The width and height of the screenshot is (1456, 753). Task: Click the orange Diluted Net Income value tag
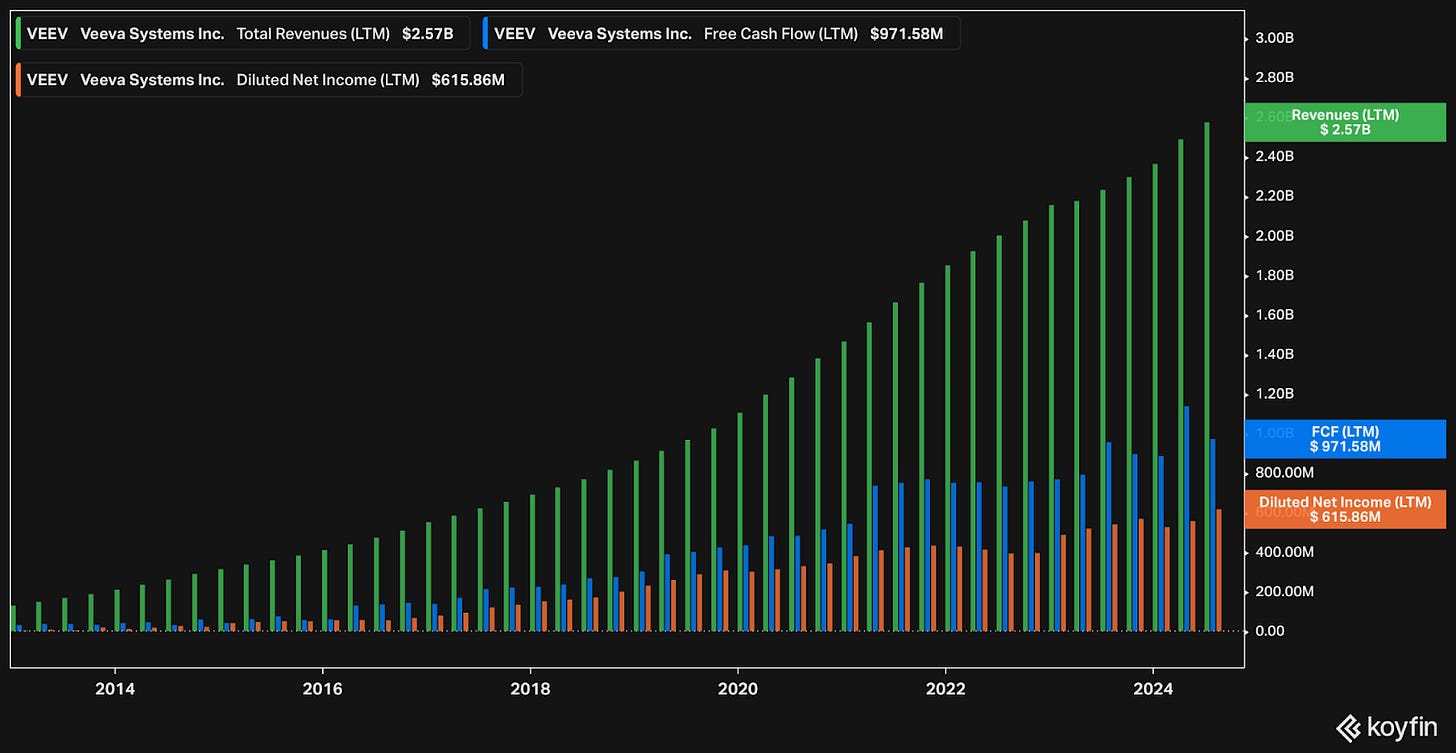point(1345,509)
